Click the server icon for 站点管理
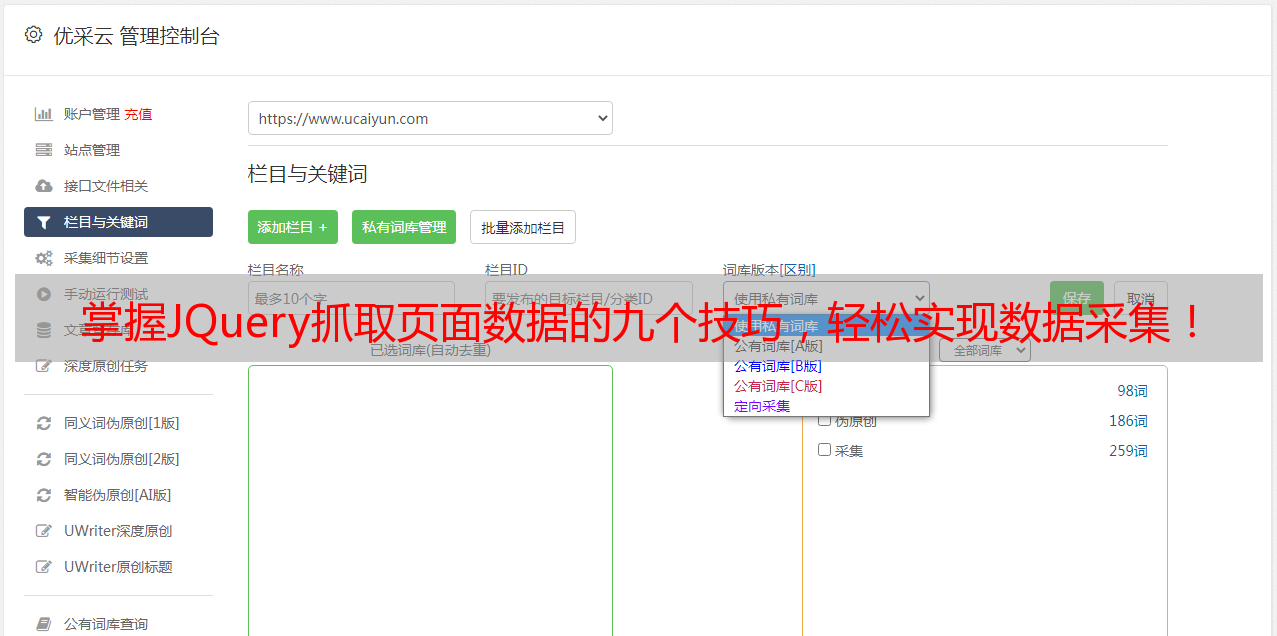 [44, 150]
